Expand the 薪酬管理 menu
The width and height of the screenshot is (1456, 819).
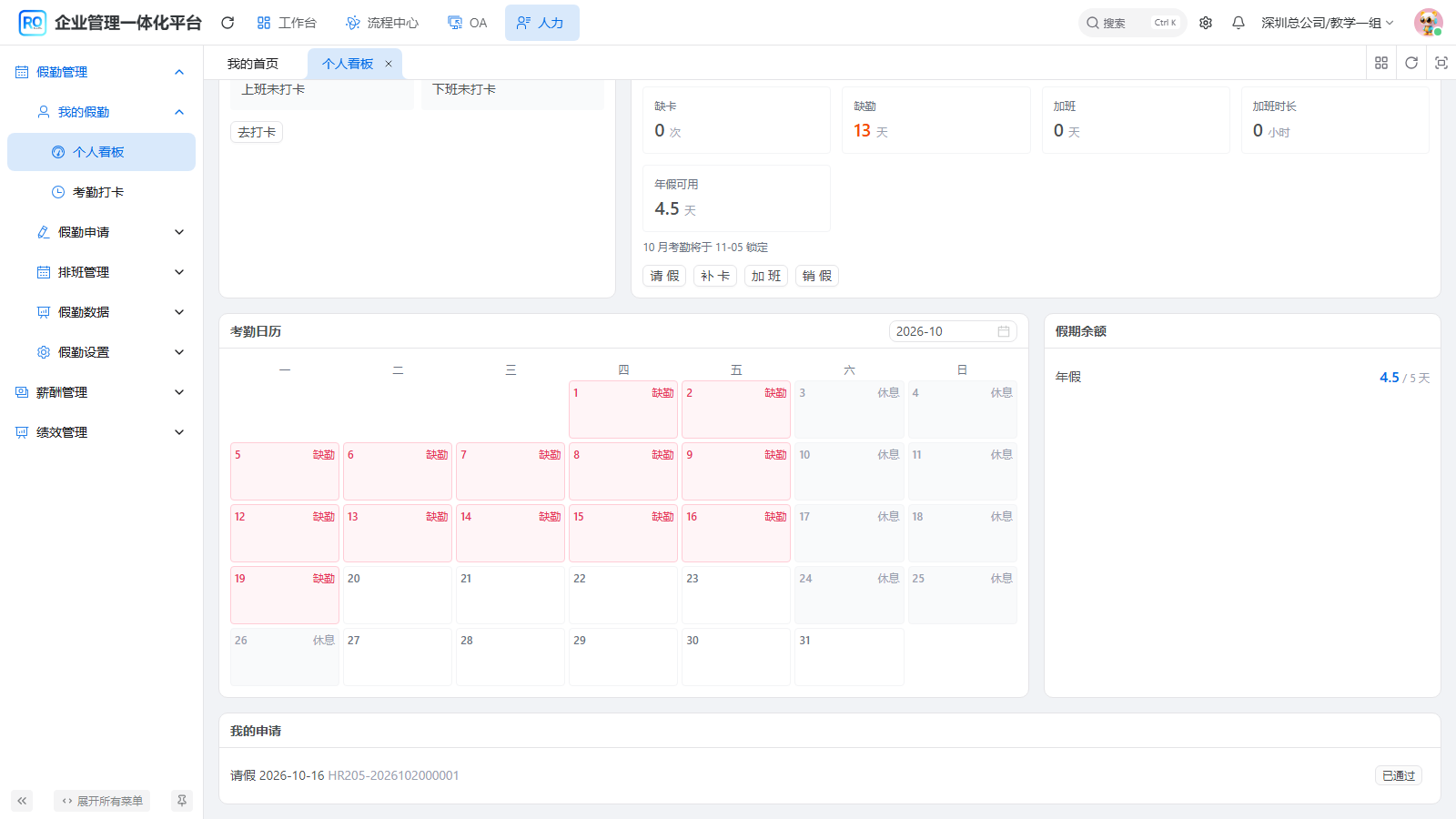[101, 392]
